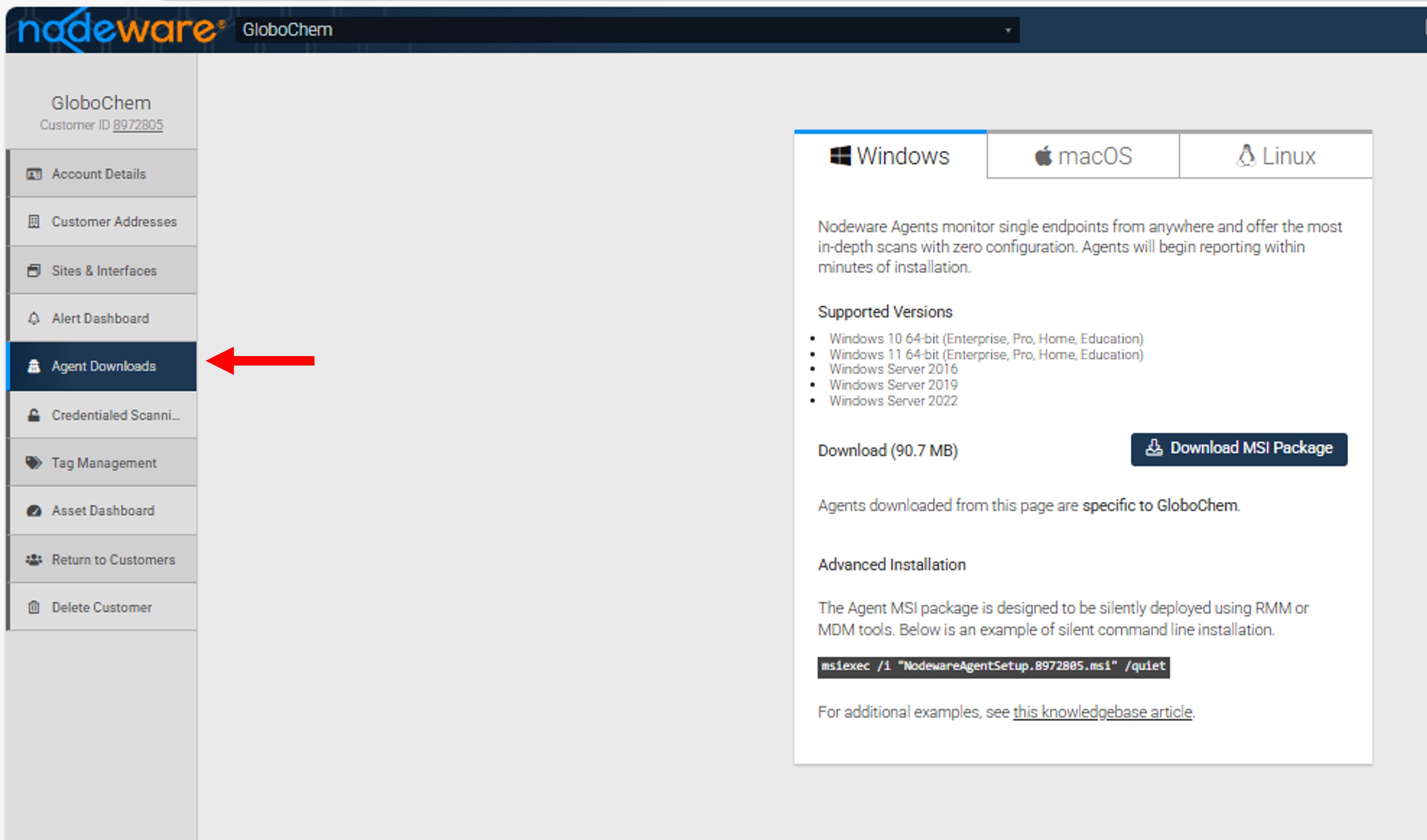Click the Customer Addresses building icon

point(34,222)
